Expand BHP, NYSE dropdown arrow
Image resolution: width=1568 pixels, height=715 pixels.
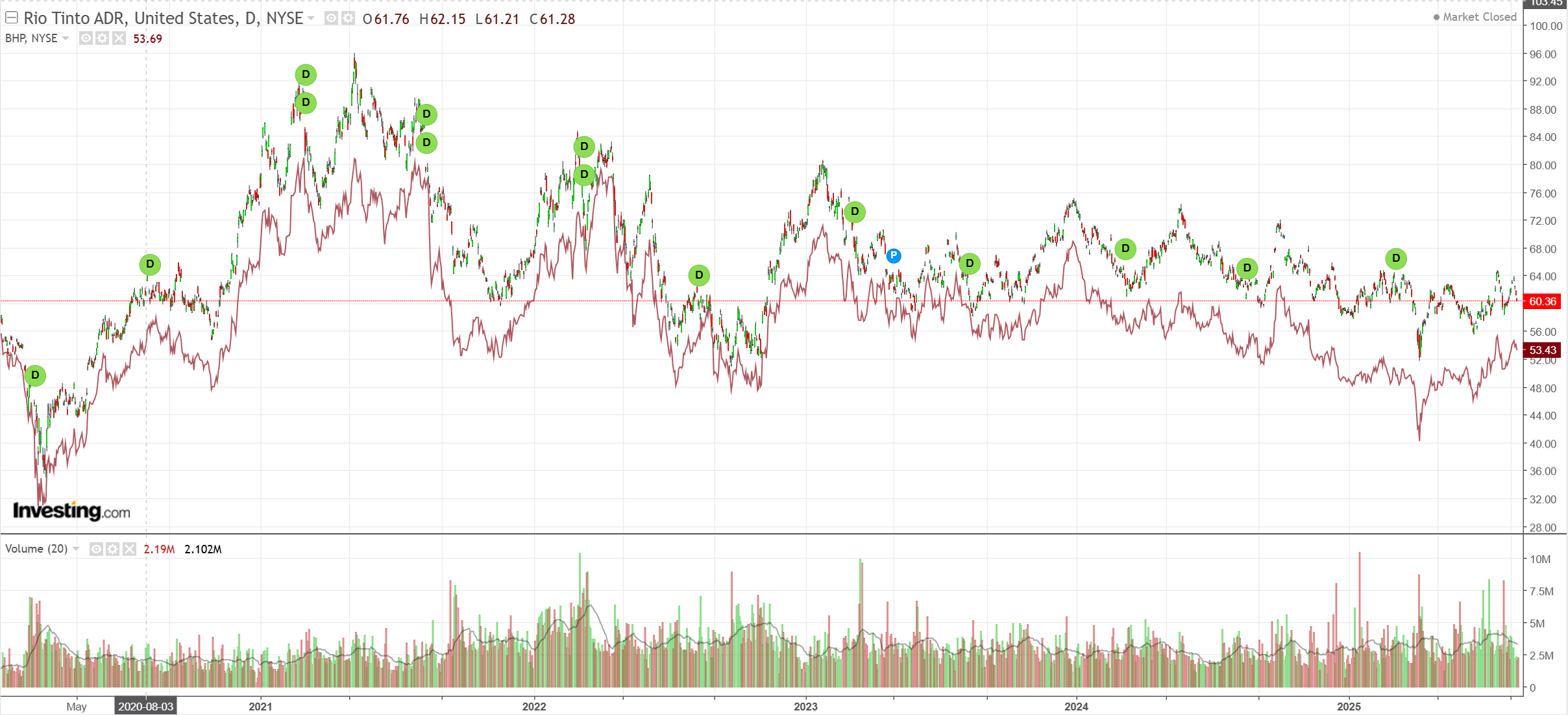66,38
